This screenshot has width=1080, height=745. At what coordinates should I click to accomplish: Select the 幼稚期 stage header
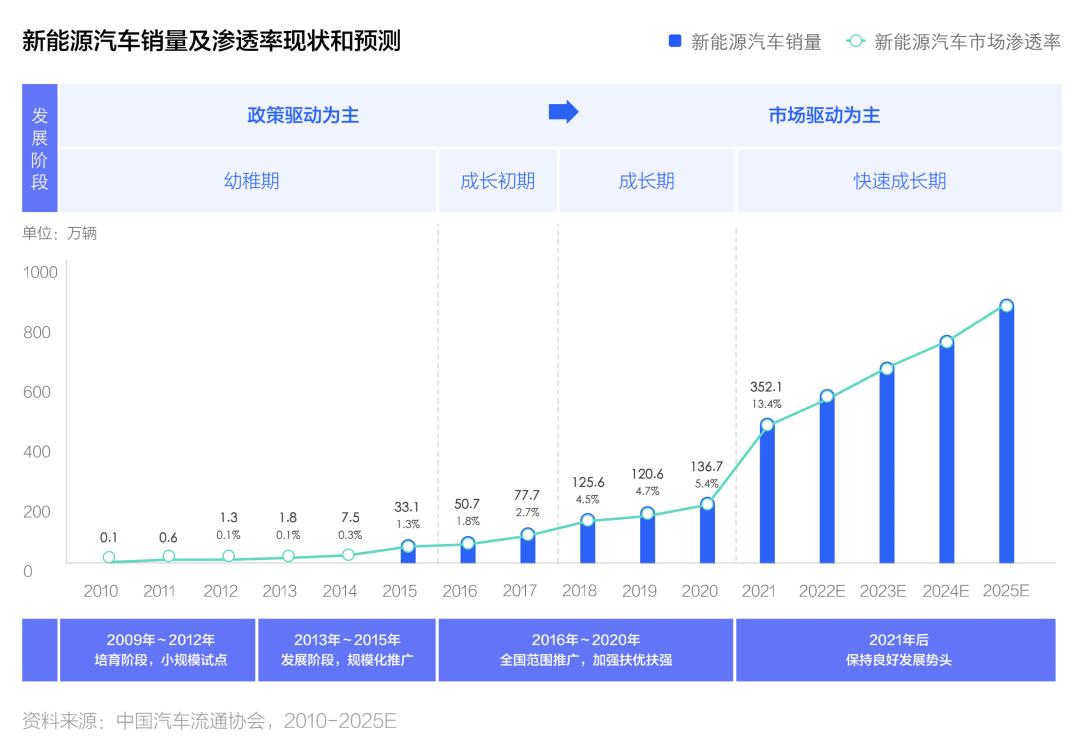251,181
